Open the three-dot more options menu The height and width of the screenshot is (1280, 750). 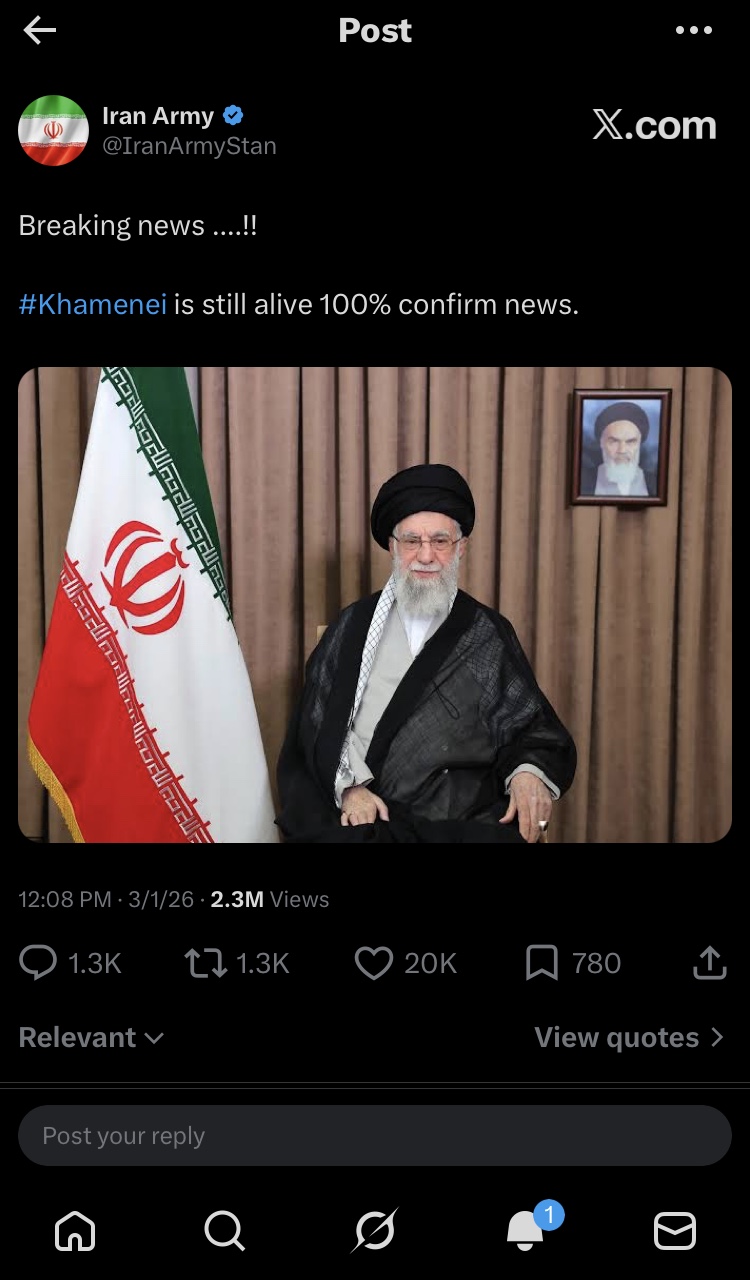tap(694, 30)
